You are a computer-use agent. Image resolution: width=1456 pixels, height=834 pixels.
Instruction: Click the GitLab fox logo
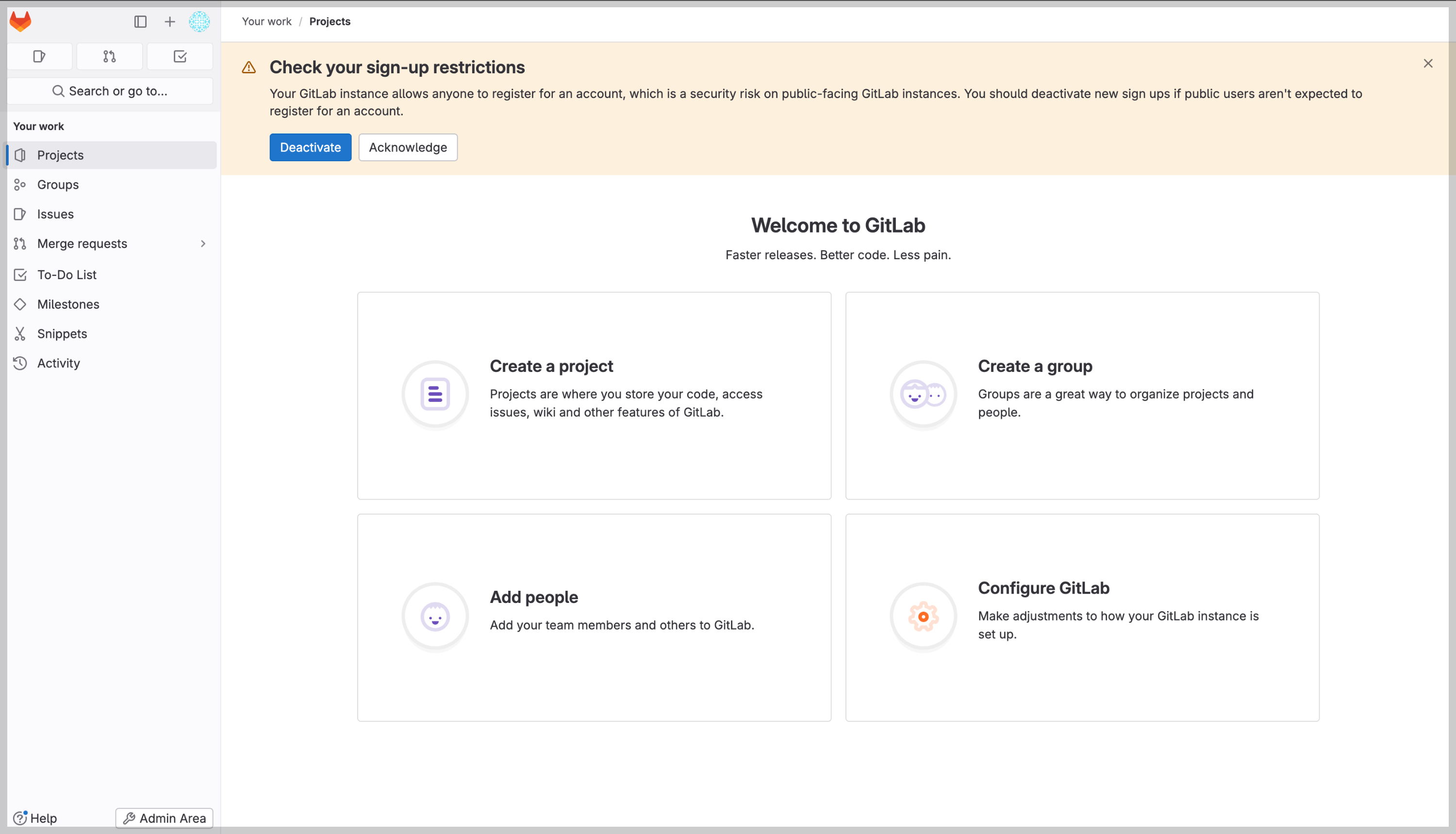[20, 22]
